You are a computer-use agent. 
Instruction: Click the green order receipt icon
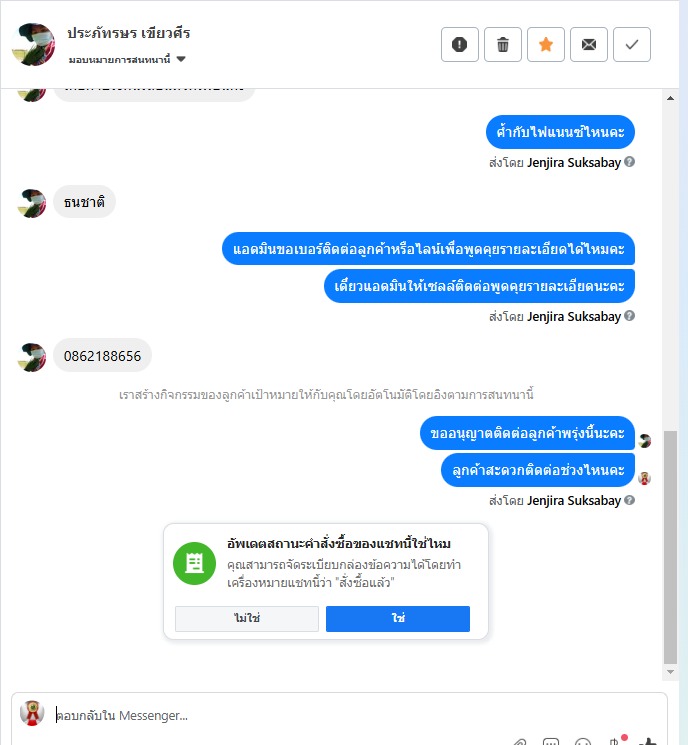(x=194, y=563)
